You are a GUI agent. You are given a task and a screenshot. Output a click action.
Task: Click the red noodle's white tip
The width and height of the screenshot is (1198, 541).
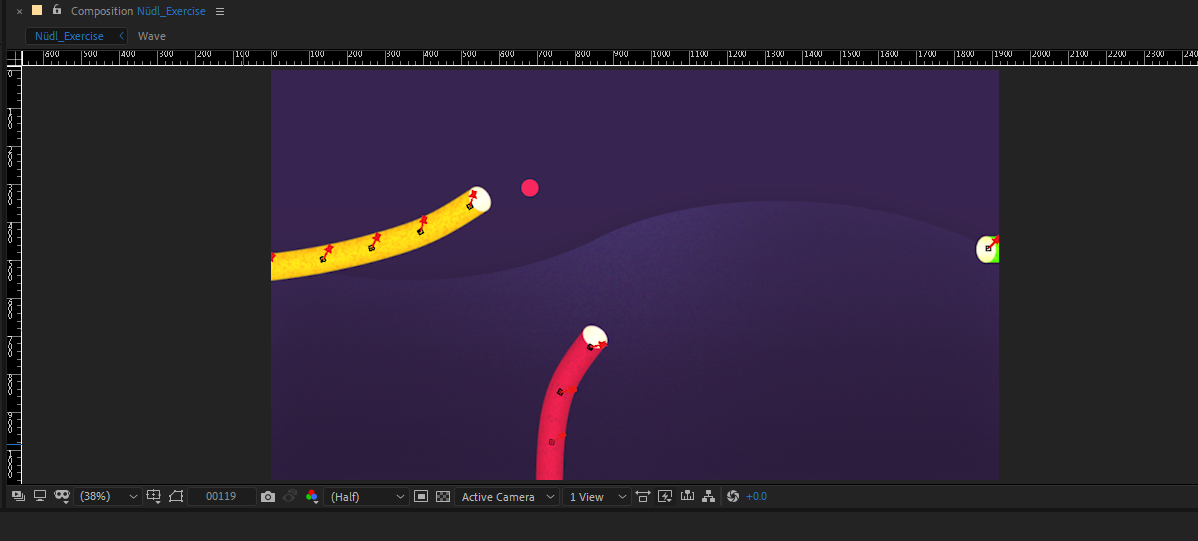tap(595, 335)
